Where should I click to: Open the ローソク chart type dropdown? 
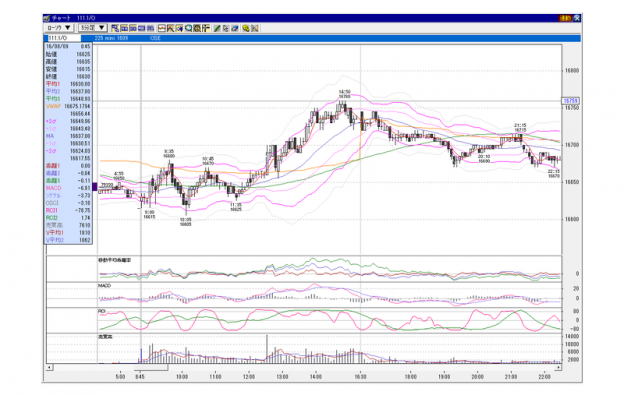coord(58,28)
